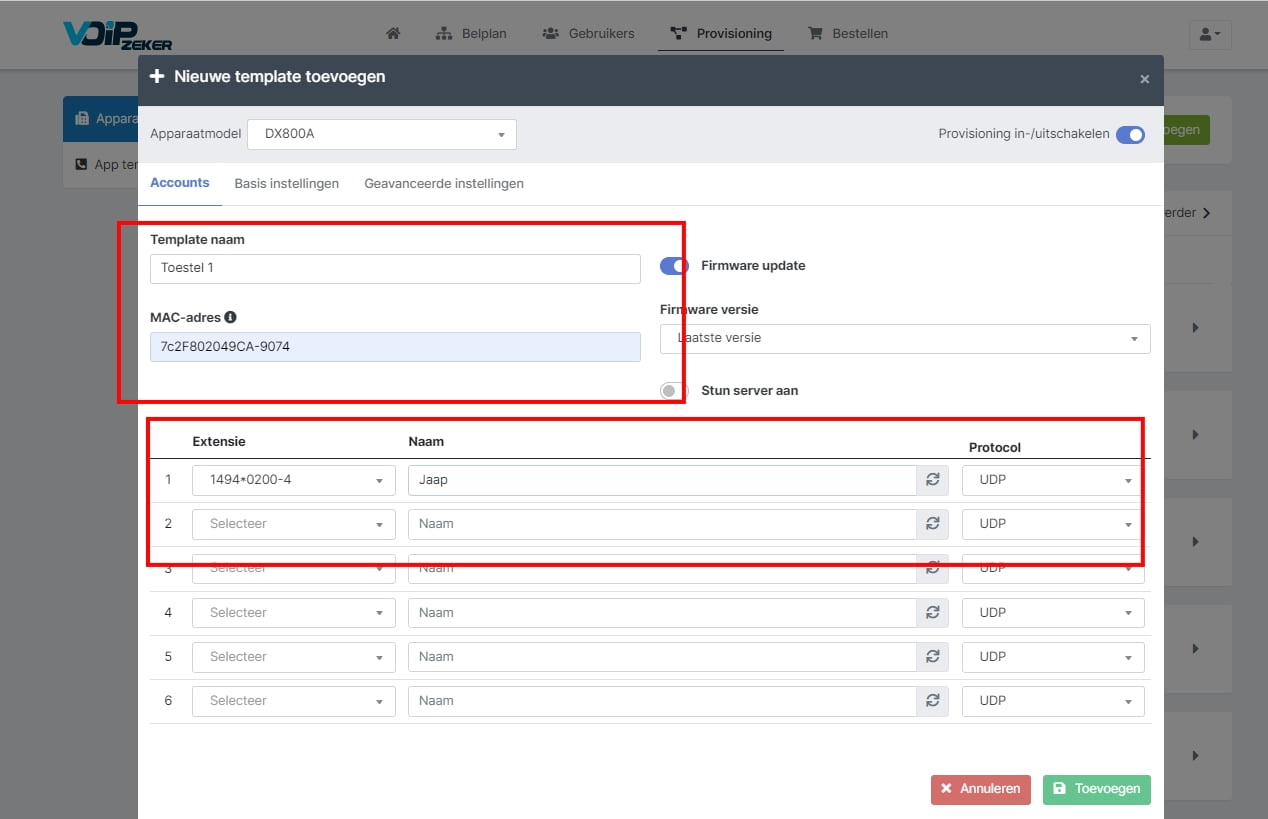Click the Naam input field in row 5
Viewport: 1268px width, 819px height.
coord(662,657)
